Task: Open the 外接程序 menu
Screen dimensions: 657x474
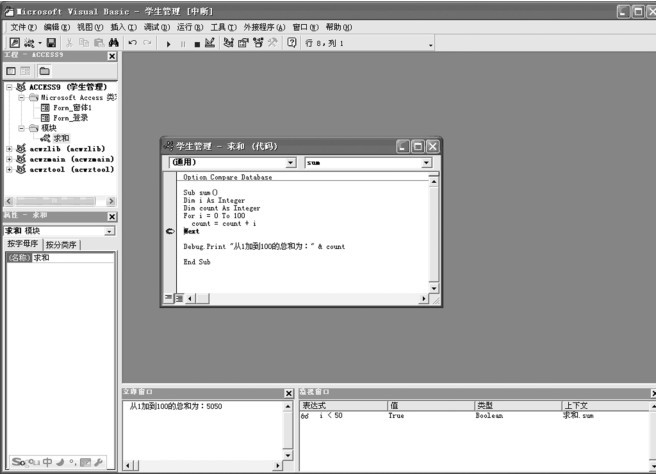Action: pos(264,27)
